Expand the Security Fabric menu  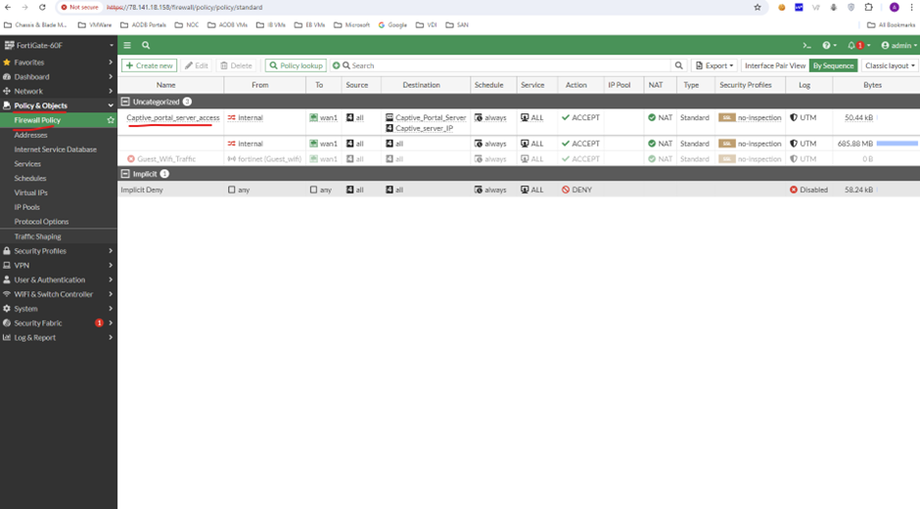58,323
